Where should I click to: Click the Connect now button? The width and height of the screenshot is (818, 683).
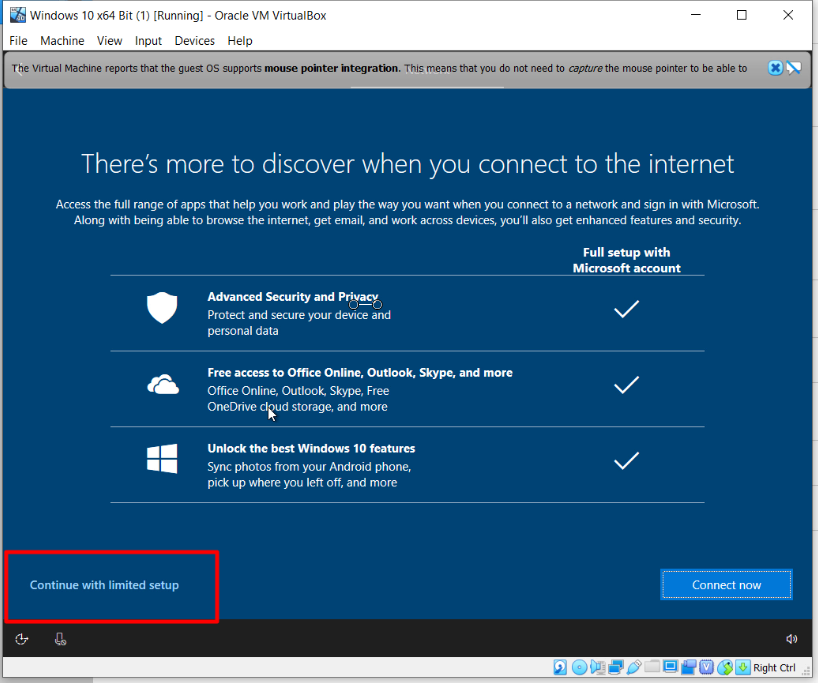pyautogui.click(x=726, y=585)
